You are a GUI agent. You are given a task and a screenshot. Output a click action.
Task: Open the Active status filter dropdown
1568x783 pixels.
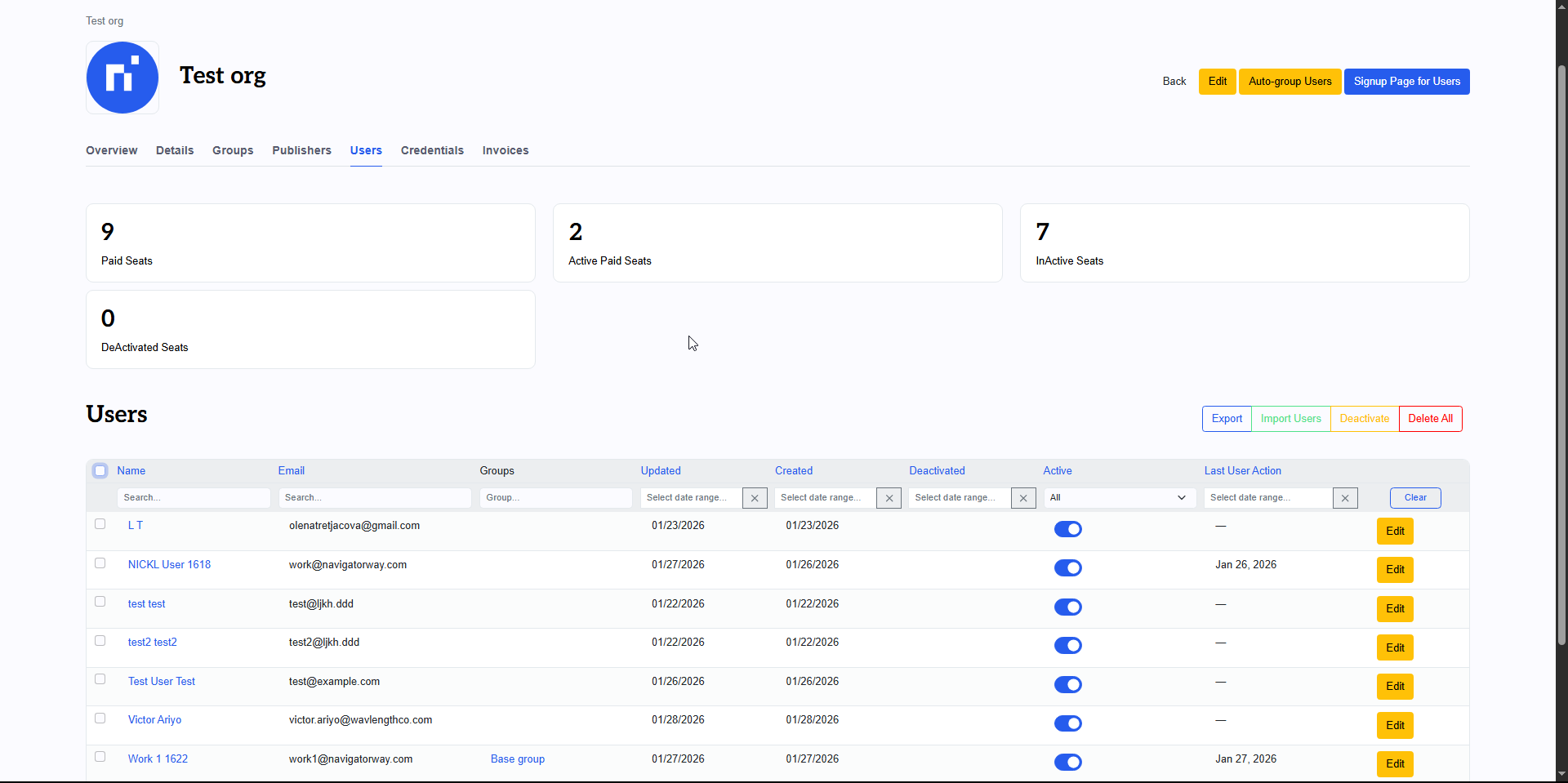pos(1119,498)
